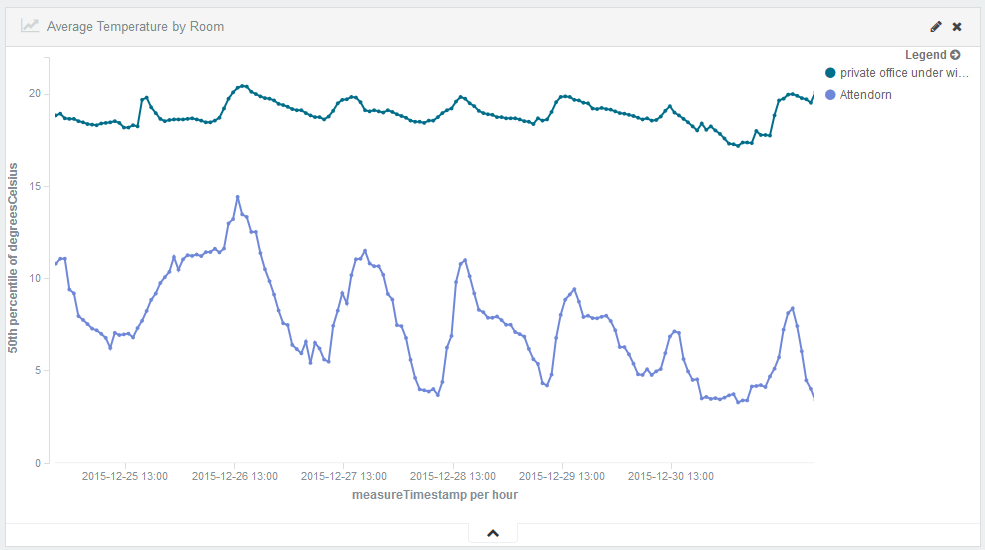The image size is (985, 550).
Task: Click the 2015-12-26 13:00 x-axis label
Action: coord(234,477)
